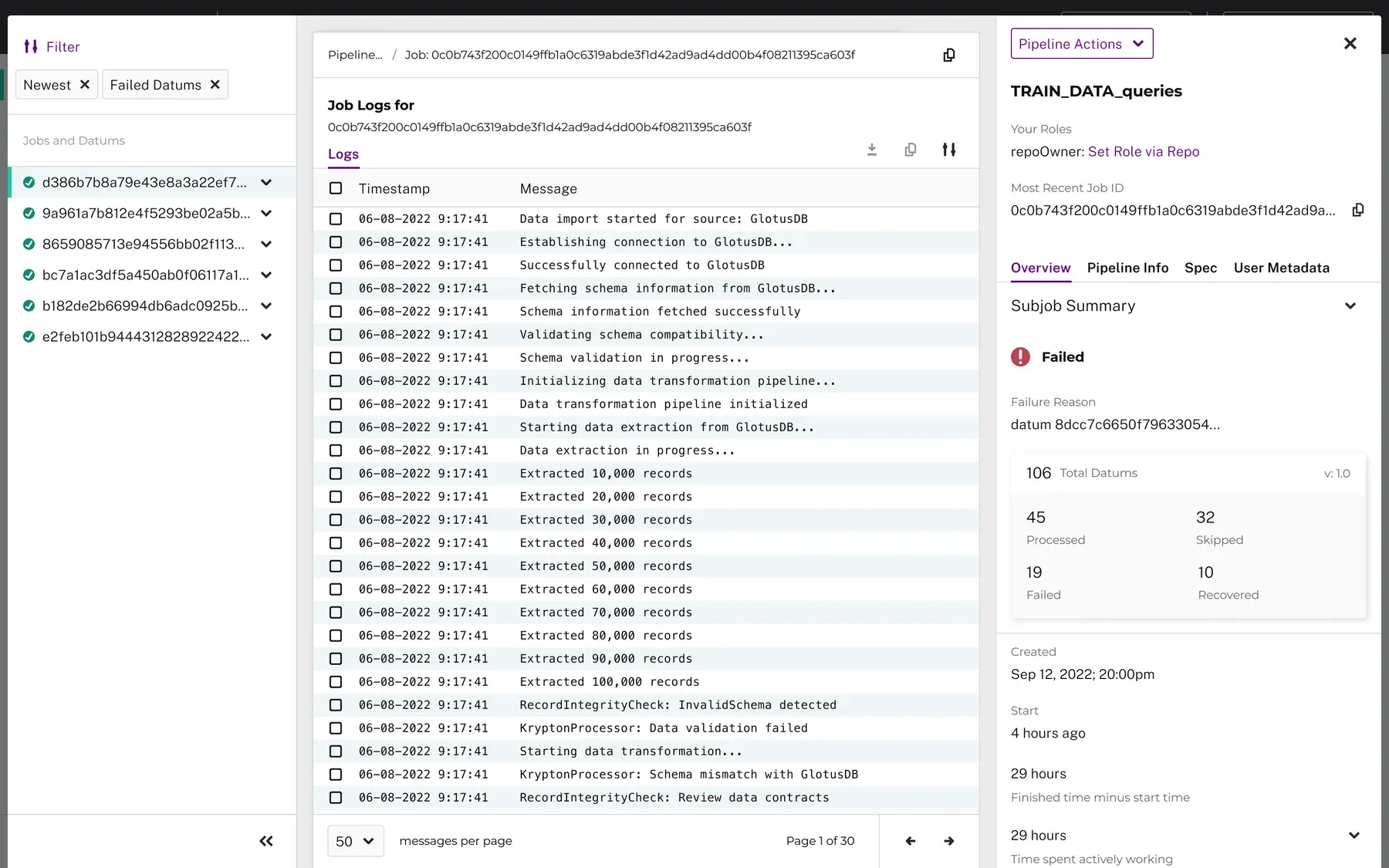This screenshot has height=868, width=1389.
Task: Expand job bc7a1ac3df5a450ab0f06117a1 chevron
Action: (266, 275)
